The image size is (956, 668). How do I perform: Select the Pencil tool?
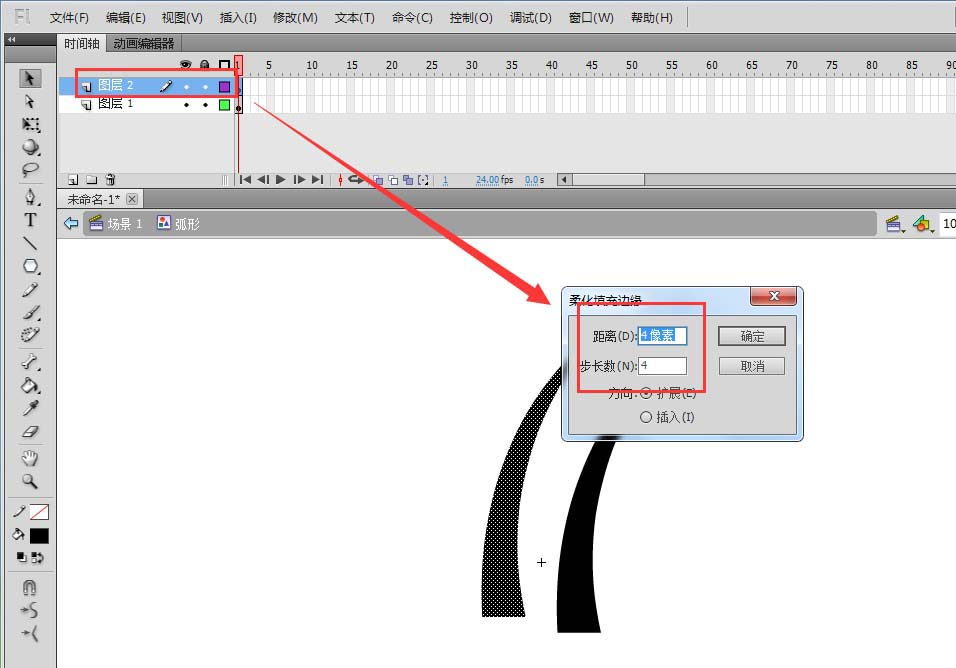(x=30, y=290)
